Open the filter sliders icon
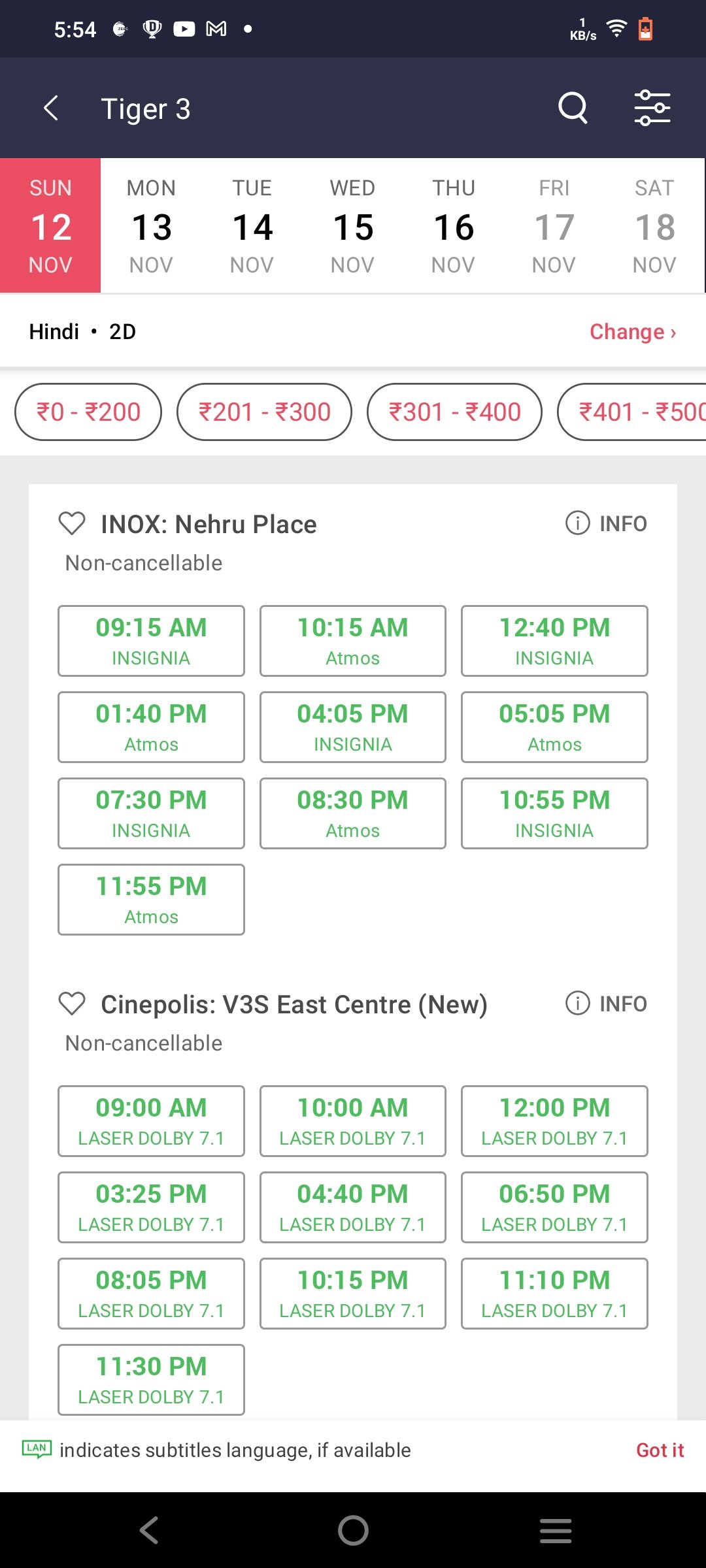The width and height of the screenshot is (706, 1568). [x=652, y=108]
